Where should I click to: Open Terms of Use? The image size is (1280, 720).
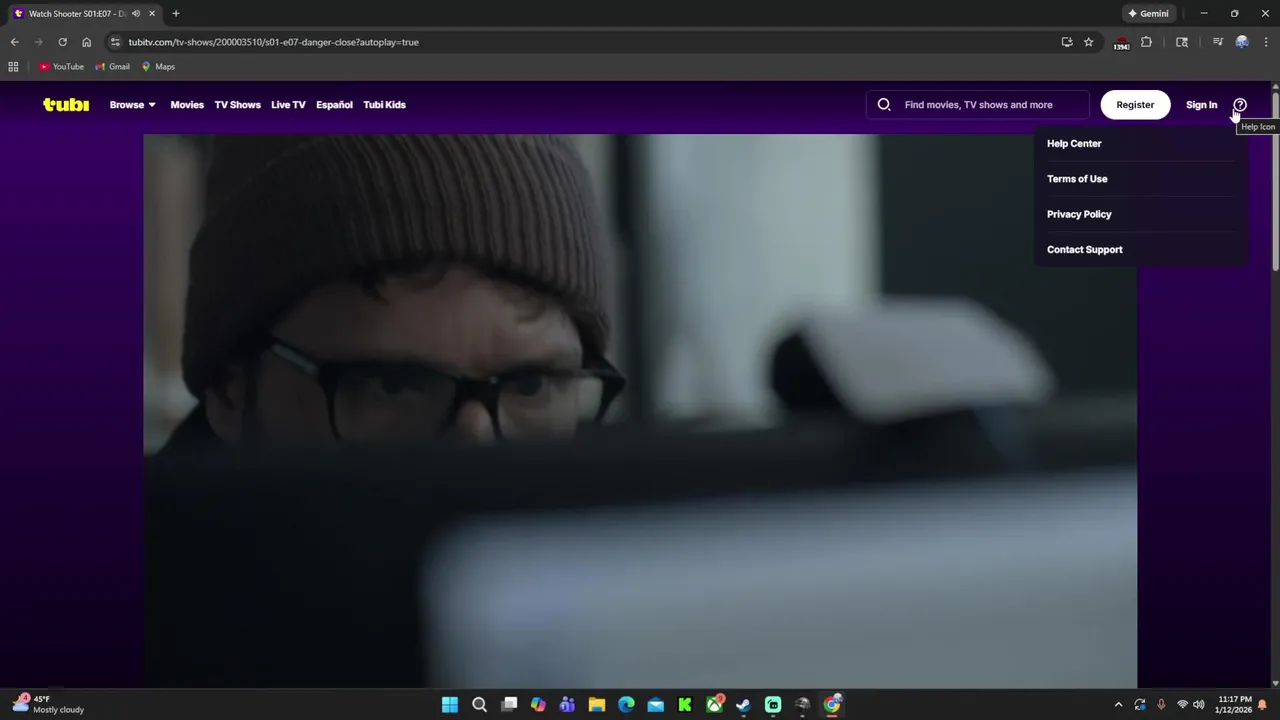click(1077, 179)
